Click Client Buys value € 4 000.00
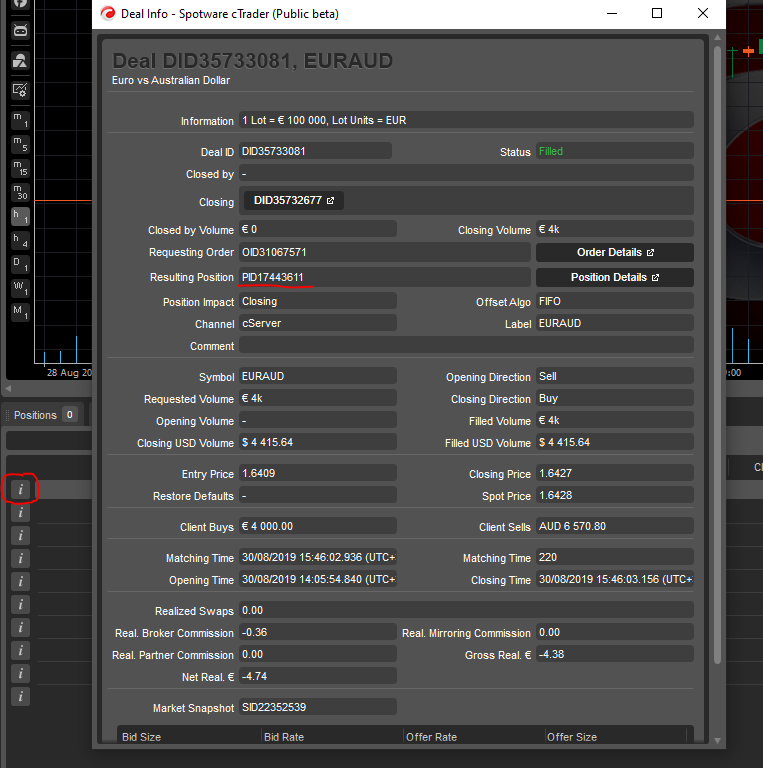The height and width of the screenshot is (768, 763). (x=318, y=526)
